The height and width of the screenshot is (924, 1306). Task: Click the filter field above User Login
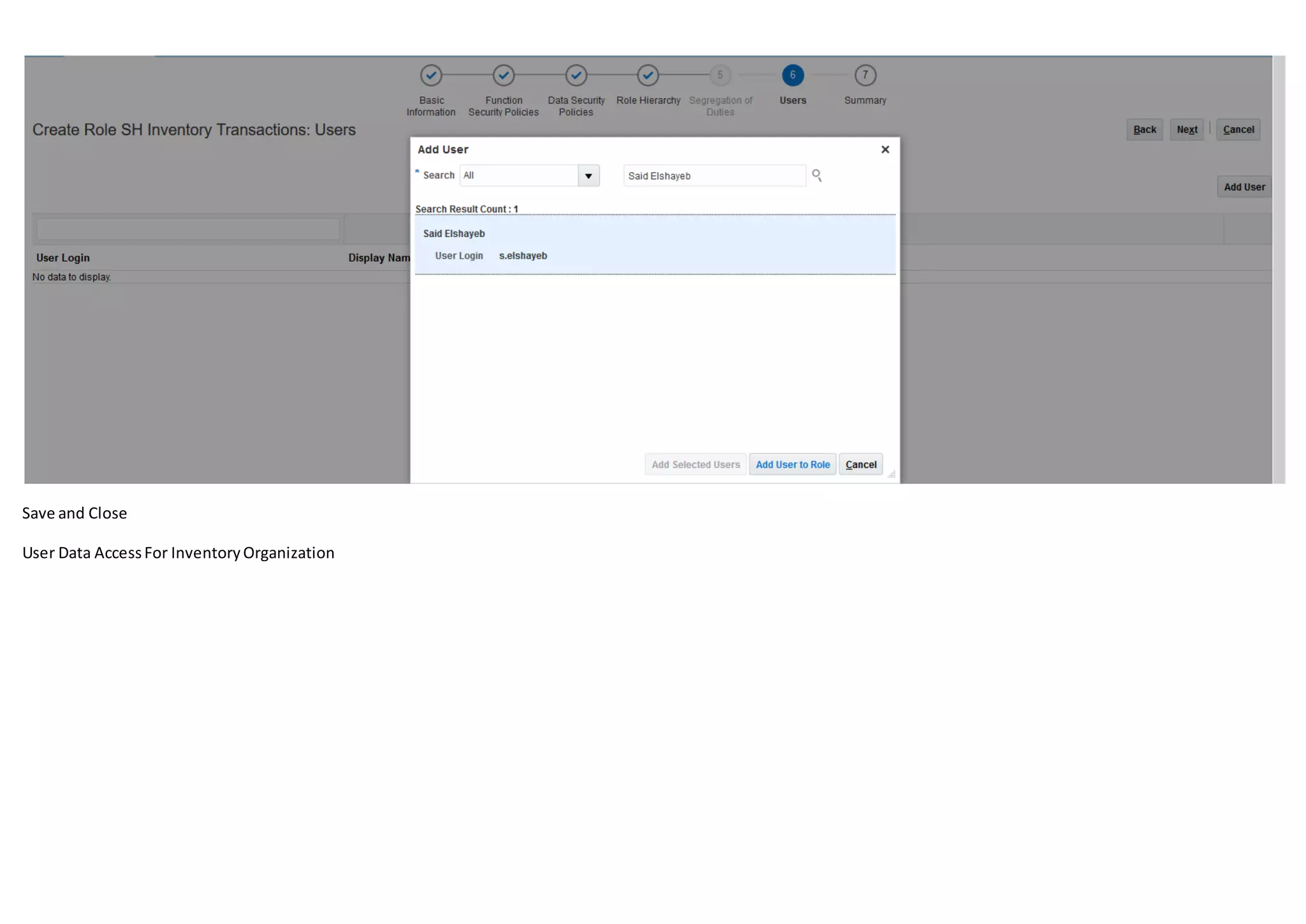[x=188, y=229]
